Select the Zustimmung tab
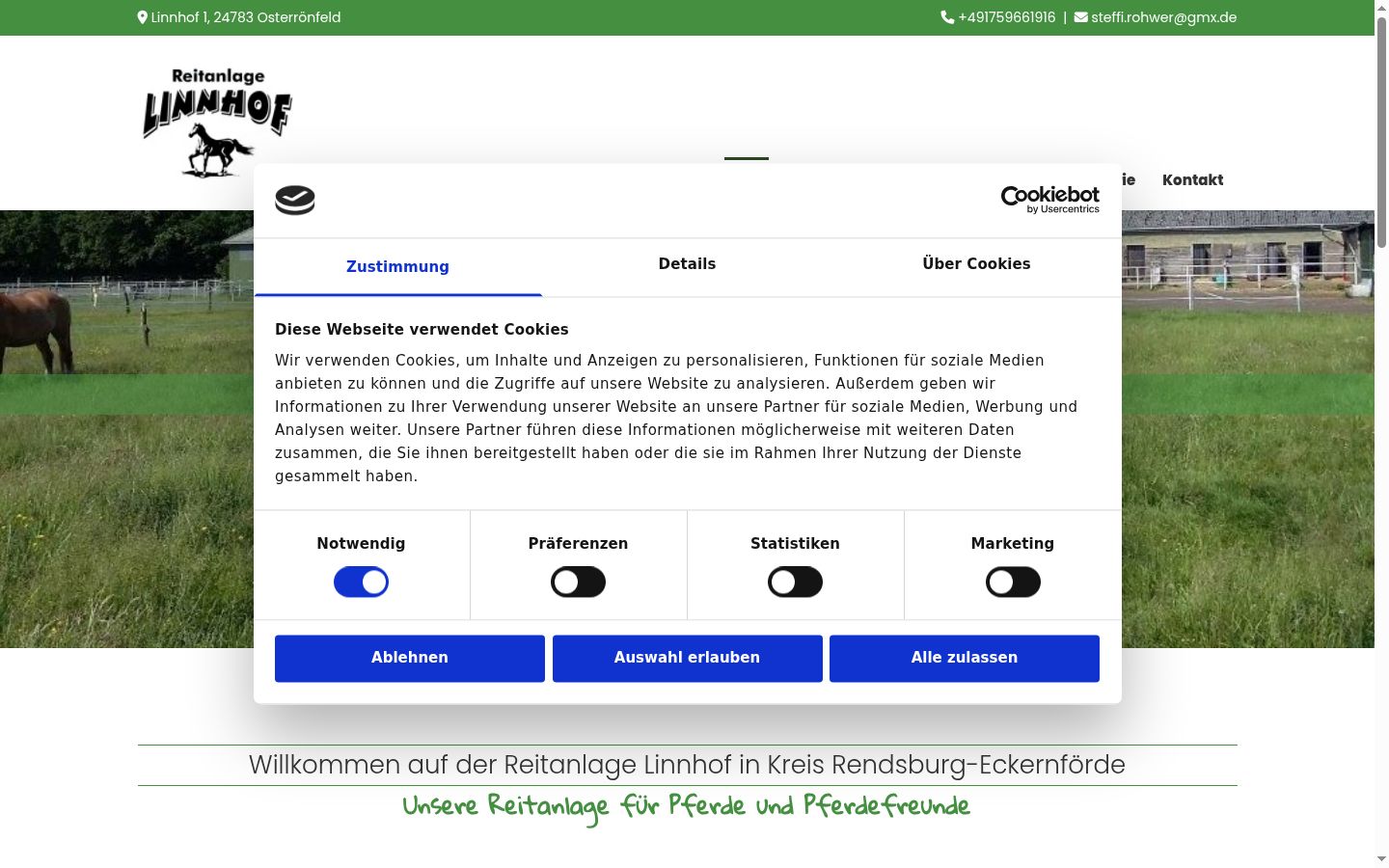The width and height of the screenshot is (1389, 868). pos(397,267)
